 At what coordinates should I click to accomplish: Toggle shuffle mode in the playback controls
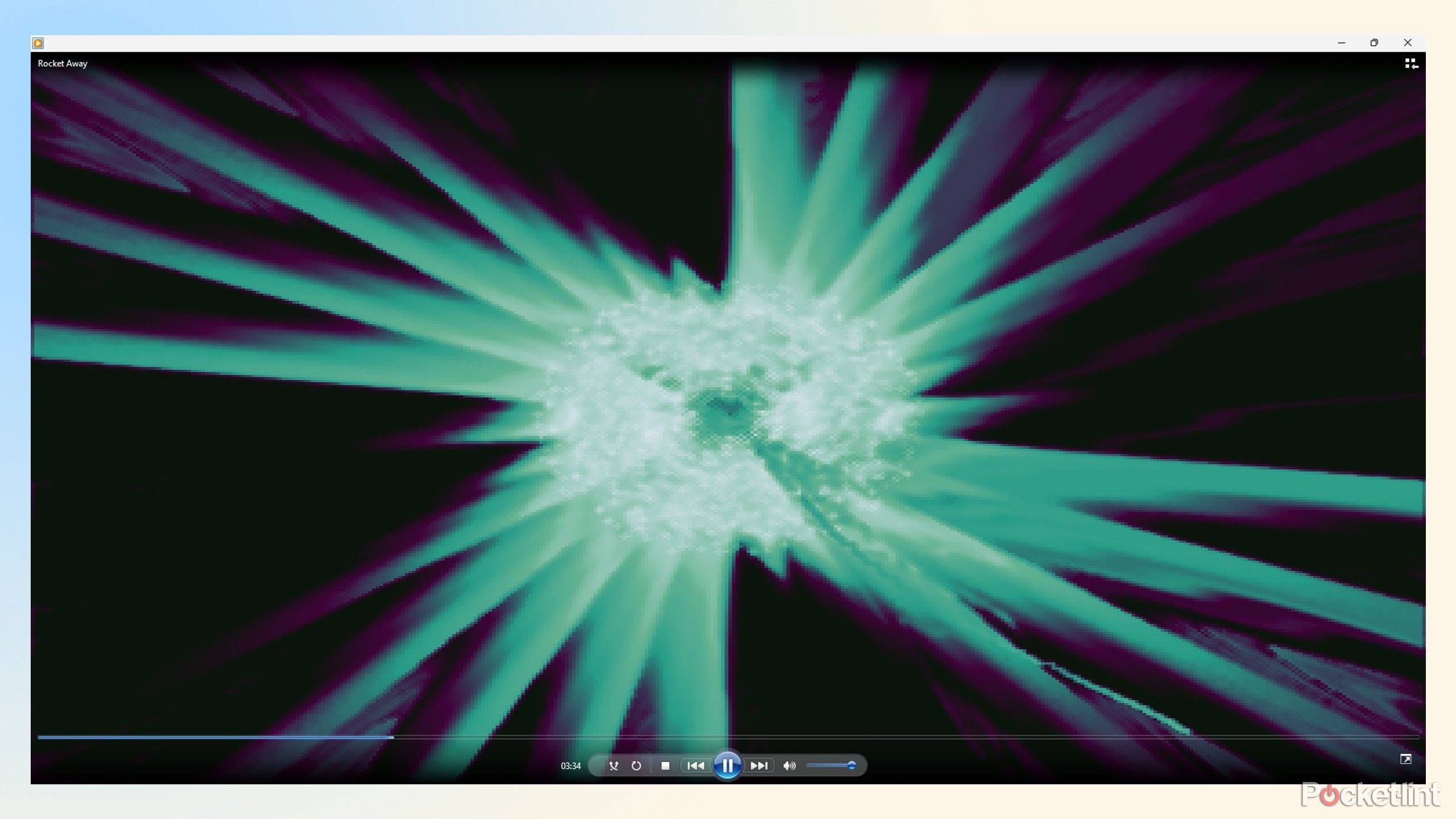tap(613, 766)
